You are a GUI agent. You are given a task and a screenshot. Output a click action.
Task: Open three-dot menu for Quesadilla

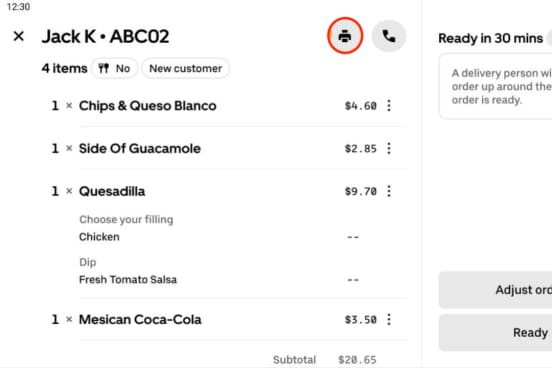point(389,191)
